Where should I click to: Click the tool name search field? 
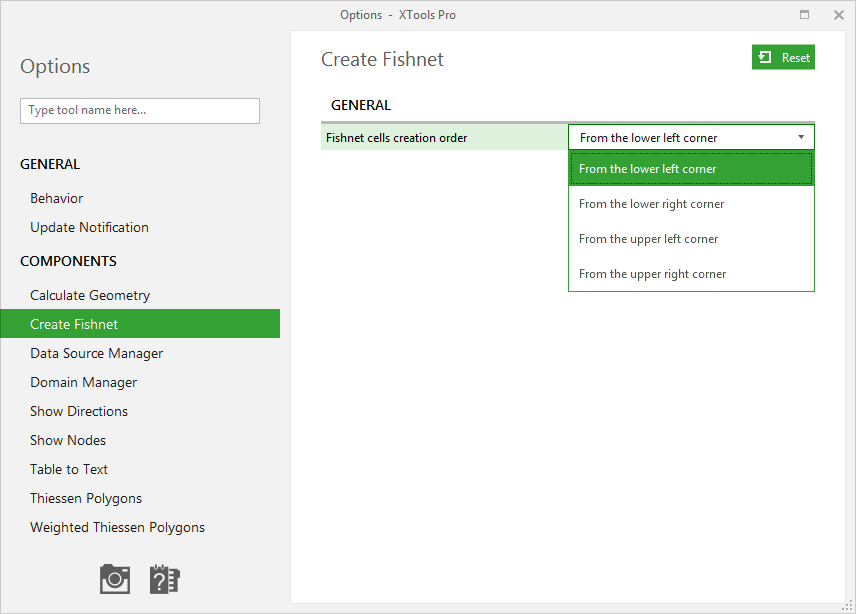pyautogui.click(x=140, y=111)
